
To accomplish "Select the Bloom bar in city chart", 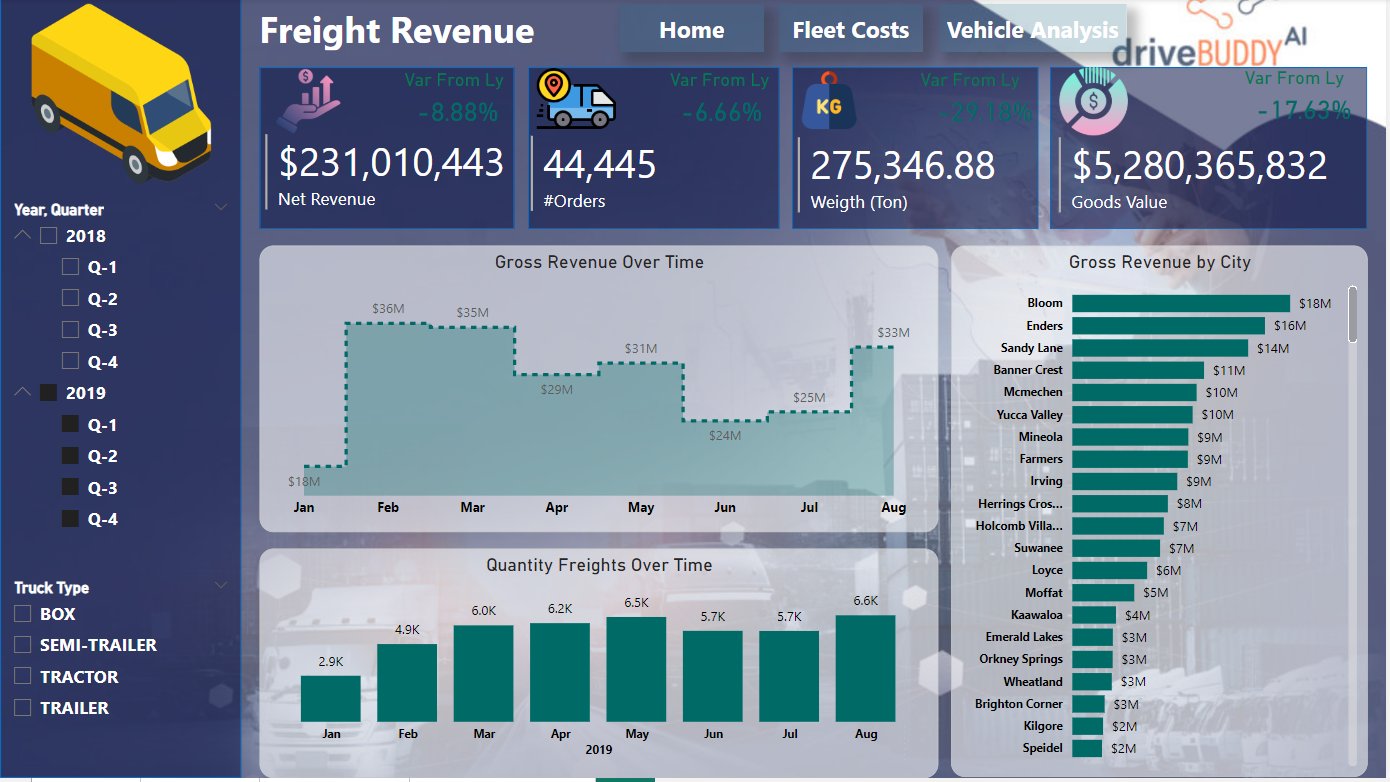I will point(1180,303).
